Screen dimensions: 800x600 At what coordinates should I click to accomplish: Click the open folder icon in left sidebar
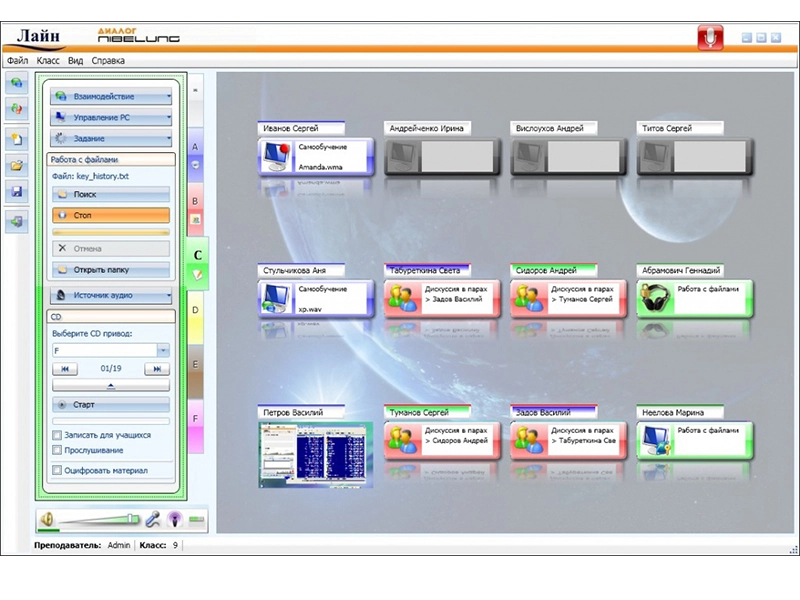tap(17, 165)
